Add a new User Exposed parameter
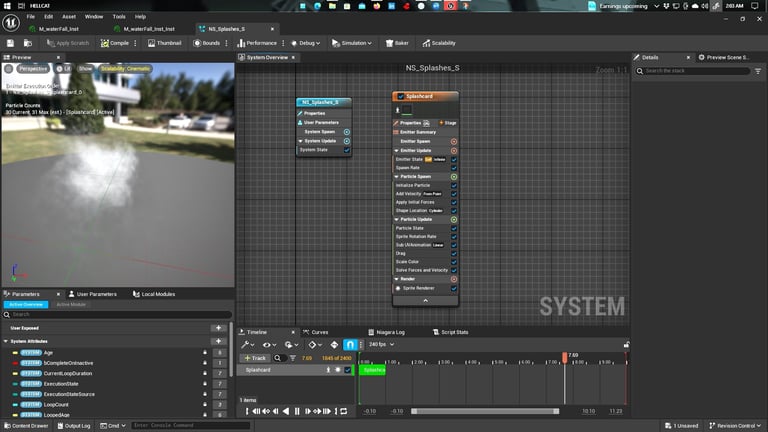Viewport: 768px width, 432px height. 218,328
